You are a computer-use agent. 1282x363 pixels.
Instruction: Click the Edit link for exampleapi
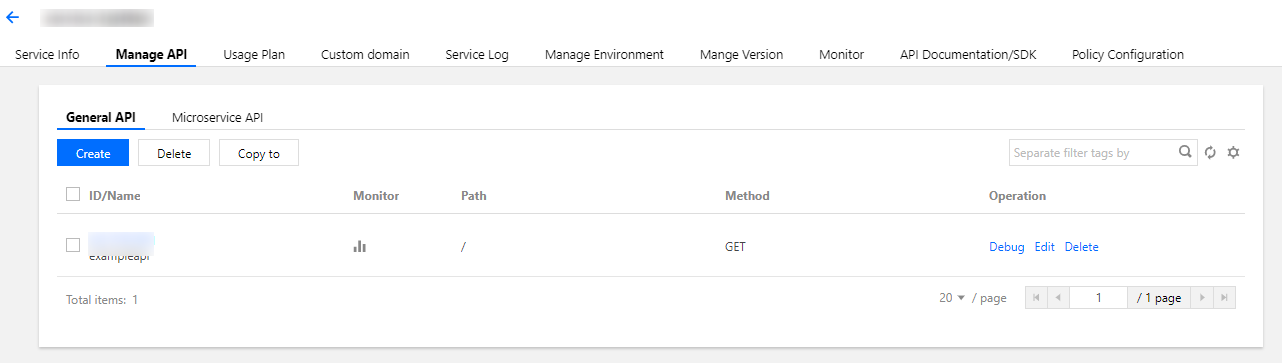[x=1045, y=247]
